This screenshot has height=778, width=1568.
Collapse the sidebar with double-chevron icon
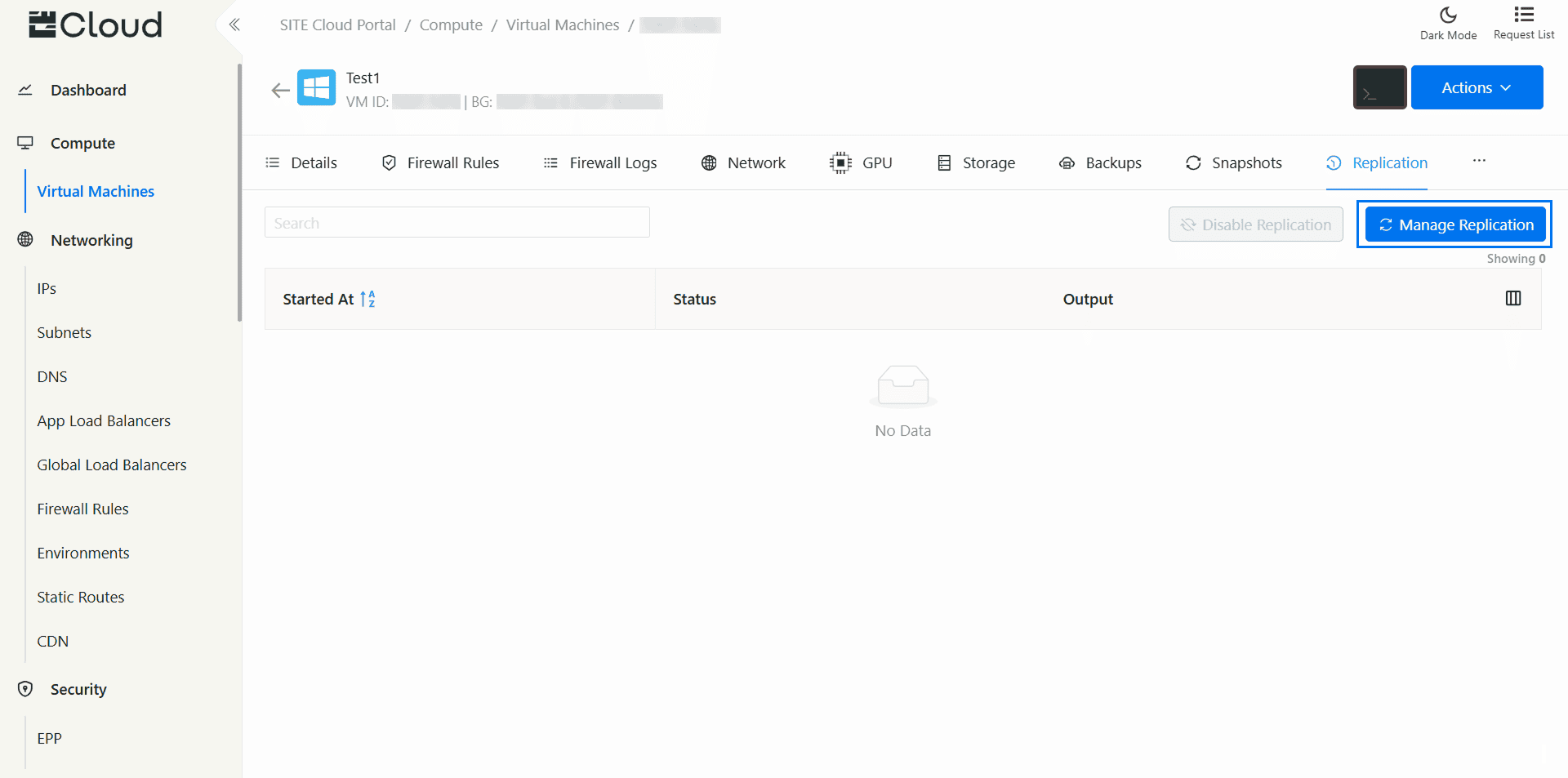point(234,24)
